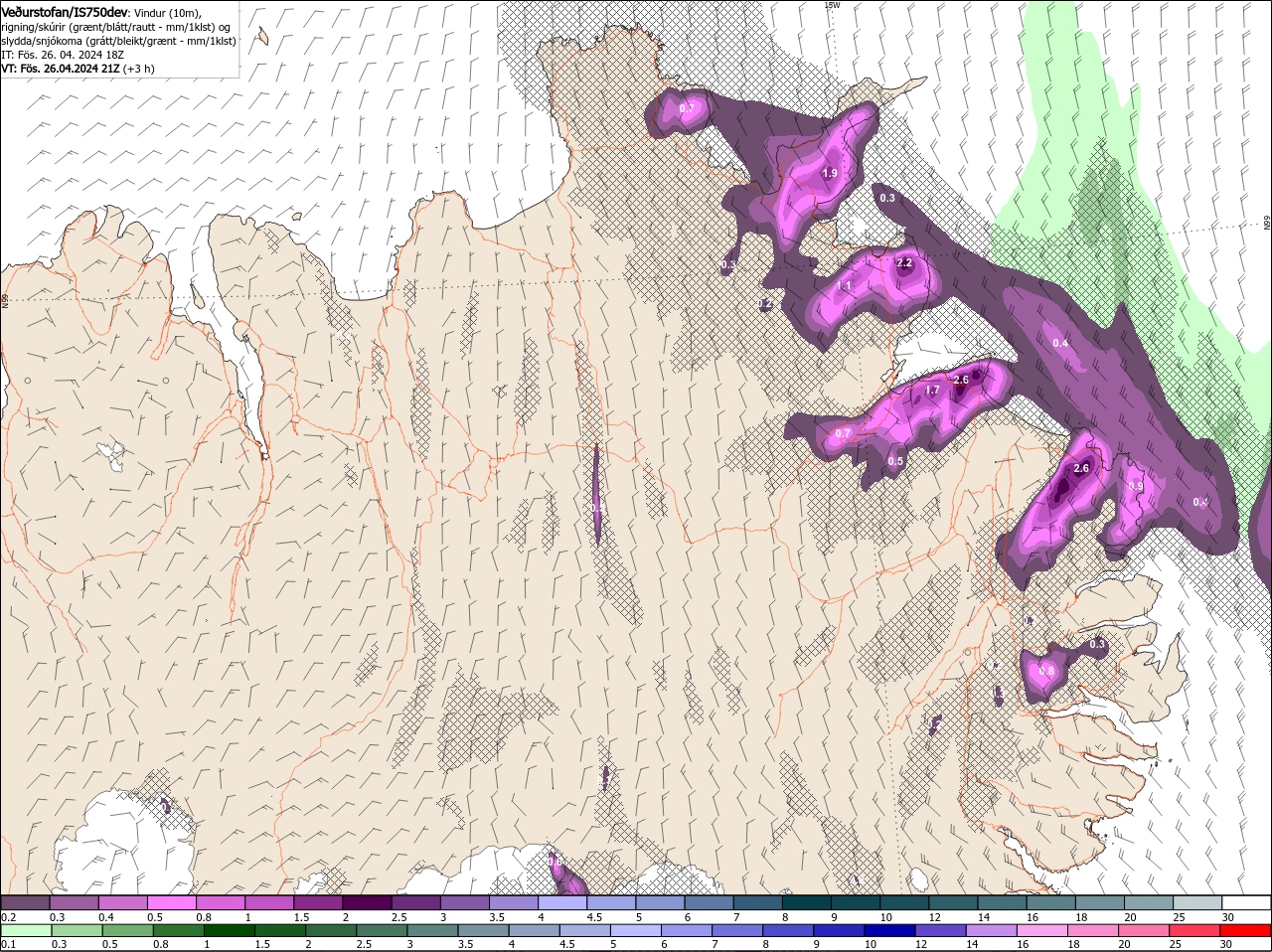Click the VT: Fös. 26.04.2024 21Z (+3 h) line
The width and height of the screenshot is (1272, 952).
point(78,69)
